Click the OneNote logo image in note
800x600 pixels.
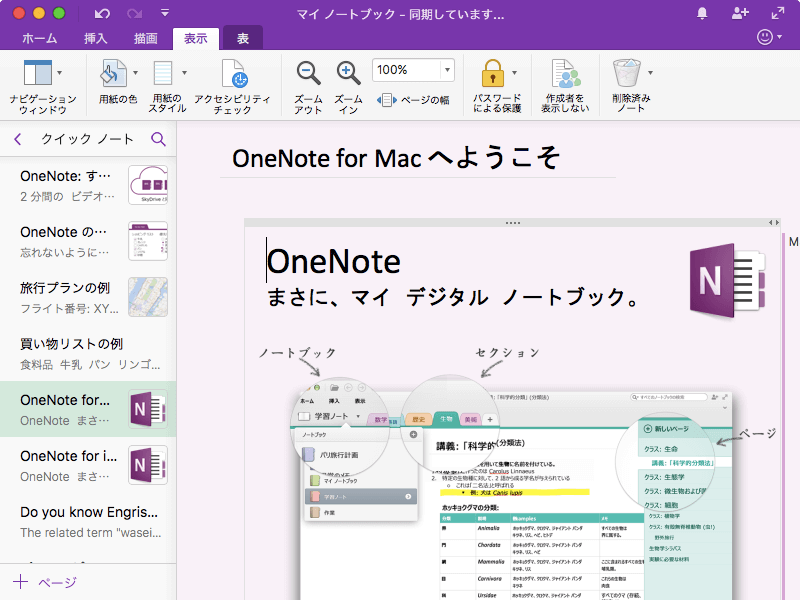pos(728,280)
